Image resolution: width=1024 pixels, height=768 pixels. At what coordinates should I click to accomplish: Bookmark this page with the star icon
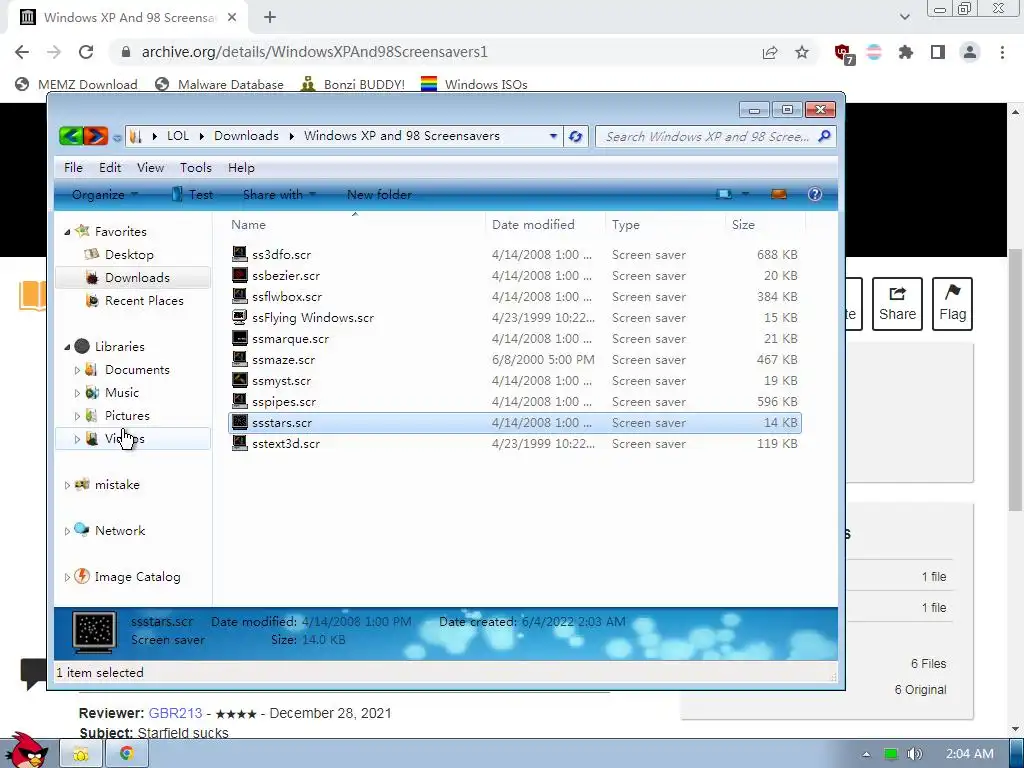click(802, 52)
